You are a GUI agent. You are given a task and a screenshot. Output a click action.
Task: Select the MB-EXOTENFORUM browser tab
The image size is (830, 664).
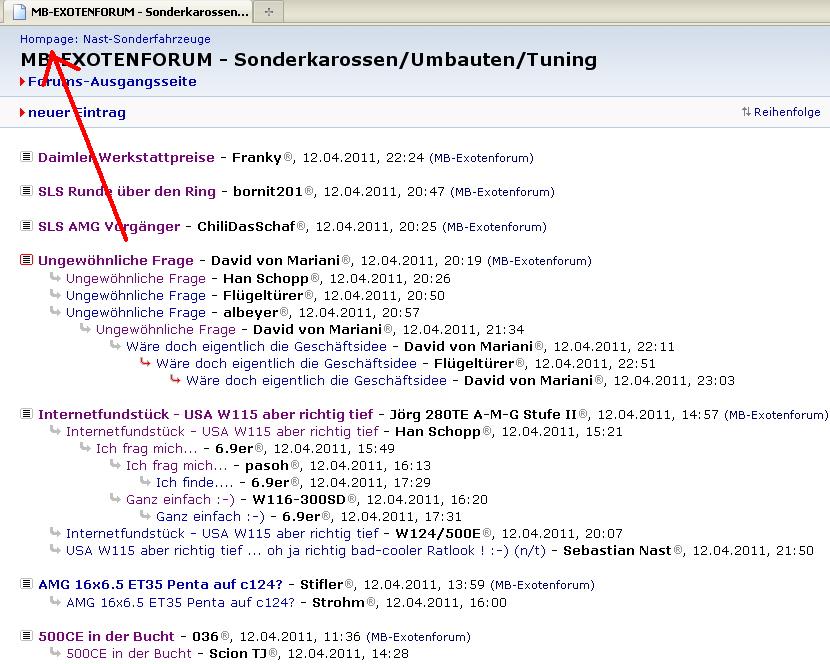pyautogui.click(x=130, y=12)
